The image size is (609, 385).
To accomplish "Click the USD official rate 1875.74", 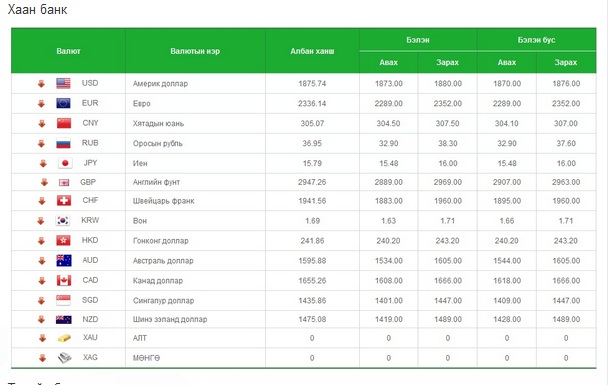I will point(312,84).
